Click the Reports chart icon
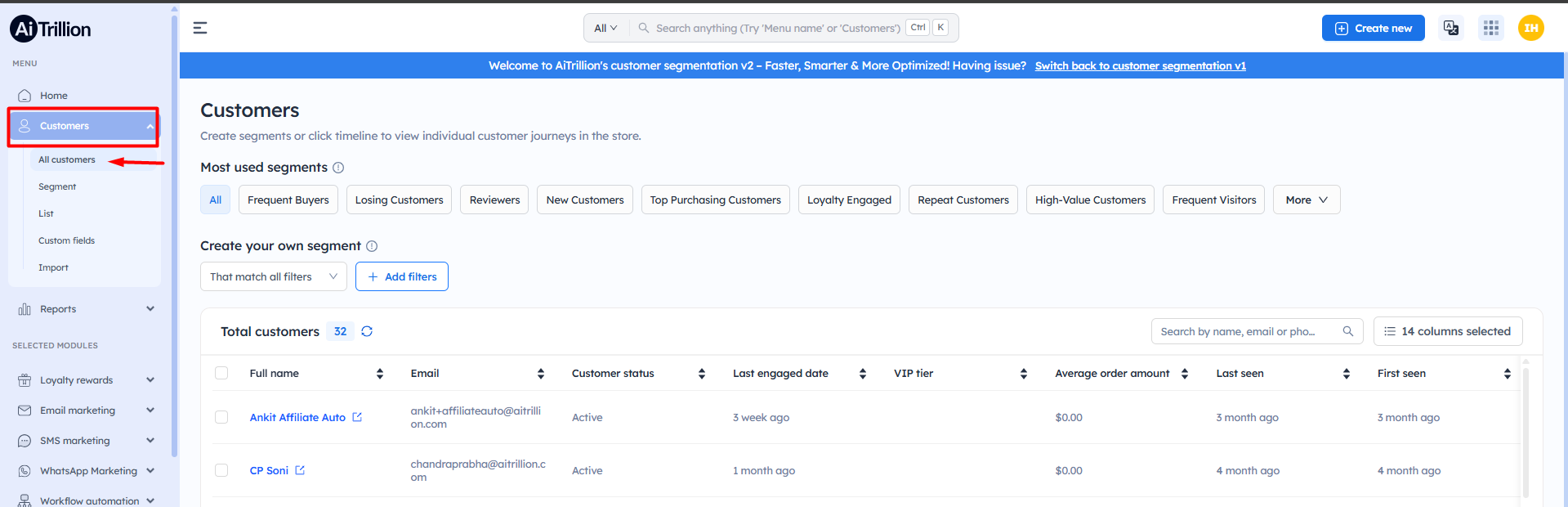This screenshot has width=1568, height=507. point(25,309)
